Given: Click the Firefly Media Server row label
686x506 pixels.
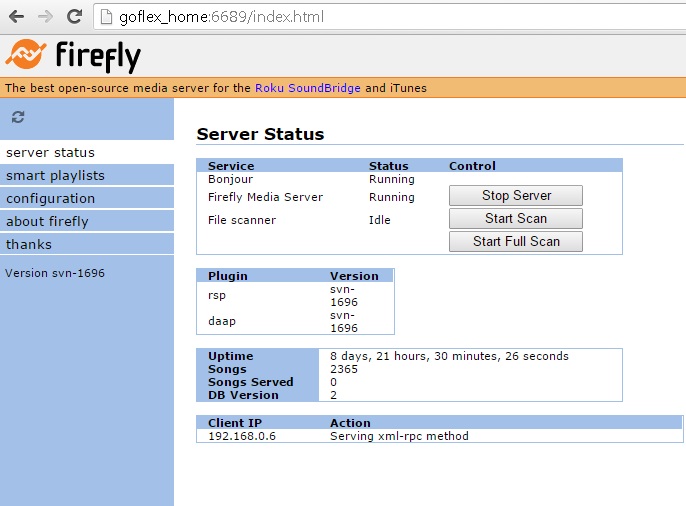Looking at the screenshot, I should (x=265, y=197).
